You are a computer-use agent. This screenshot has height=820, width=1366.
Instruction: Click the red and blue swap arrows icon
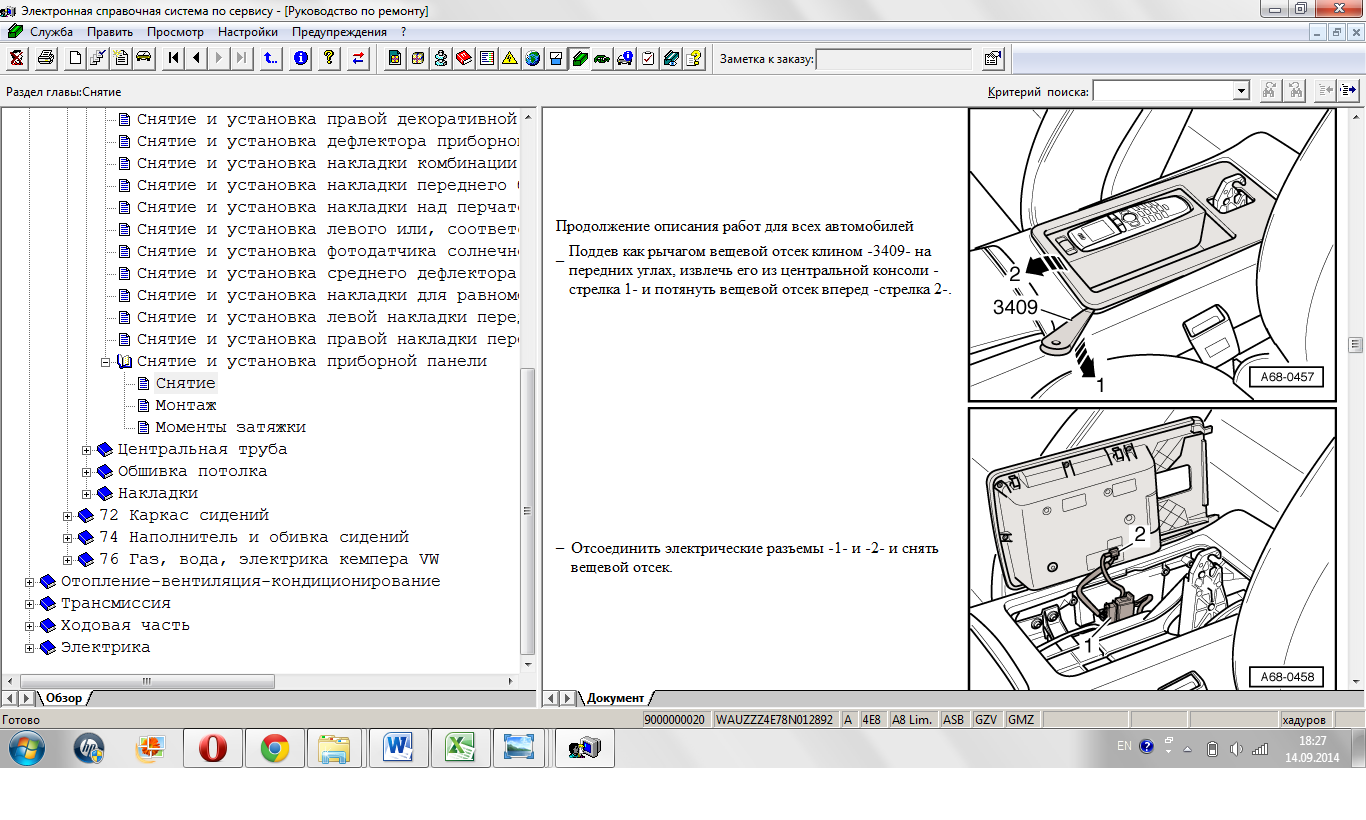pyautogui.click(x=357, y=58)
